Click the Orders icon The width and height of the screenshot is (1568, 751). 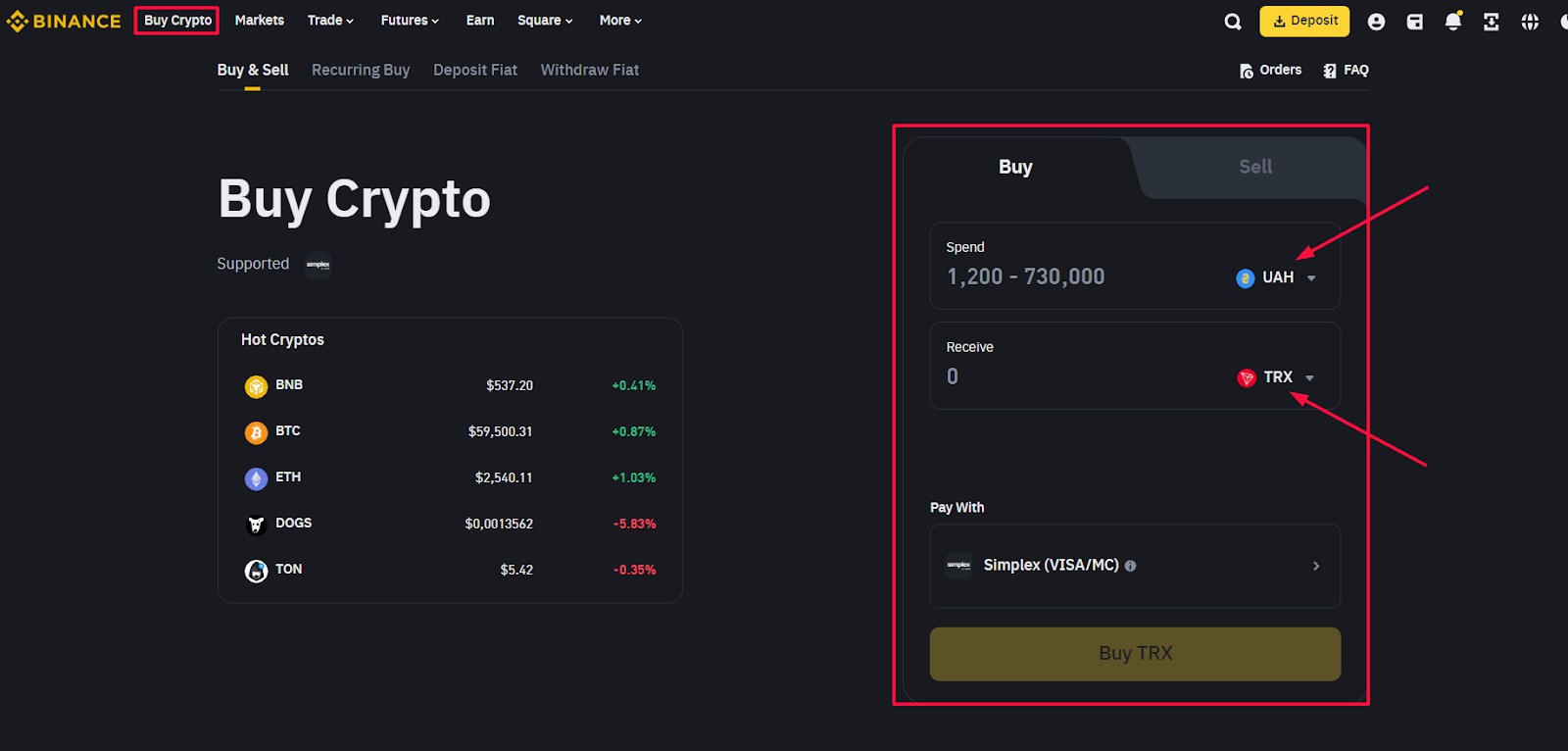coord(1247,71)
